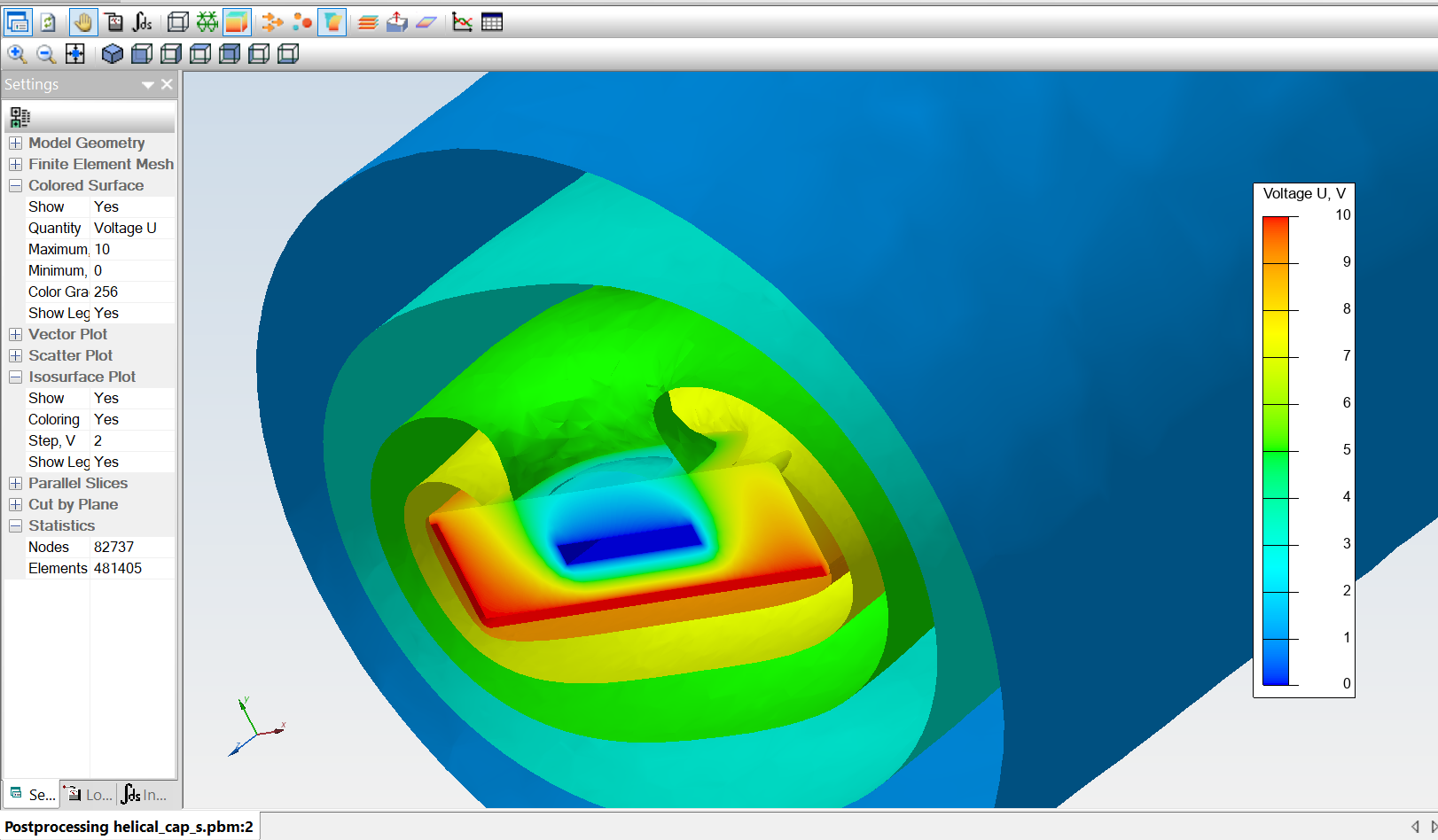Click the Quantity value Voltage U

coord(125,228)
